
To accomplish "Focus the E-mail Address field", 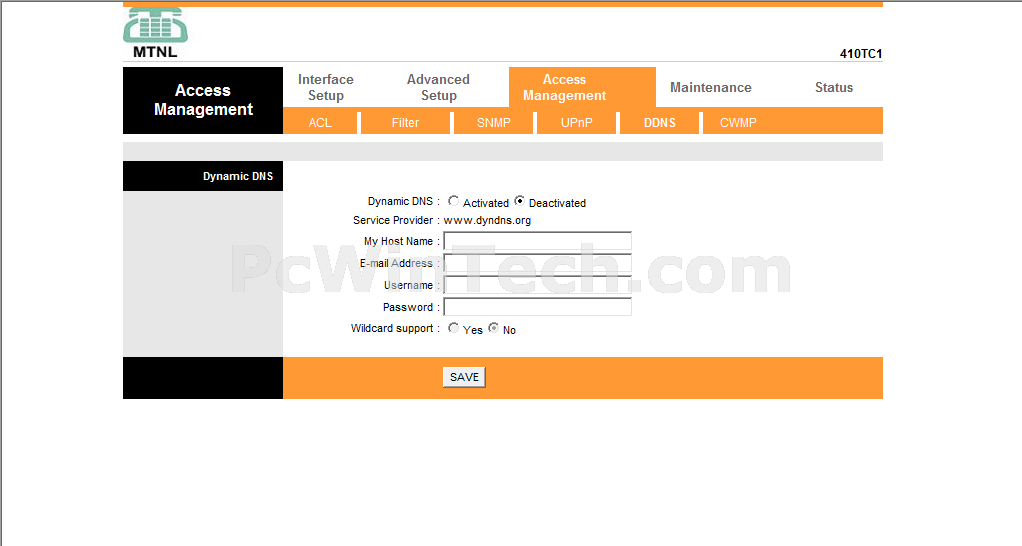I will point(537,263).
